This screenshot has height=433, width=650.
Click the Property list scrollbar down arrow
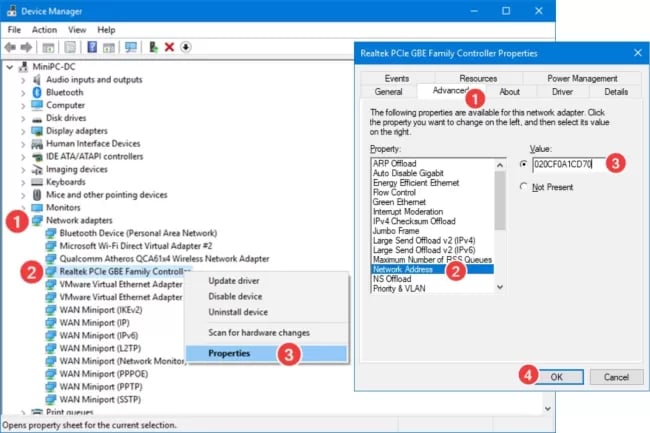click(500, 287)
